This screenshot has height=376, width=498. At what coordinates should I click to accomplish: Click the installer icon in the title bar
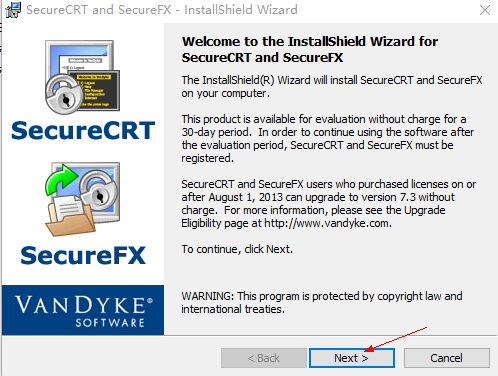click(13, 10)
